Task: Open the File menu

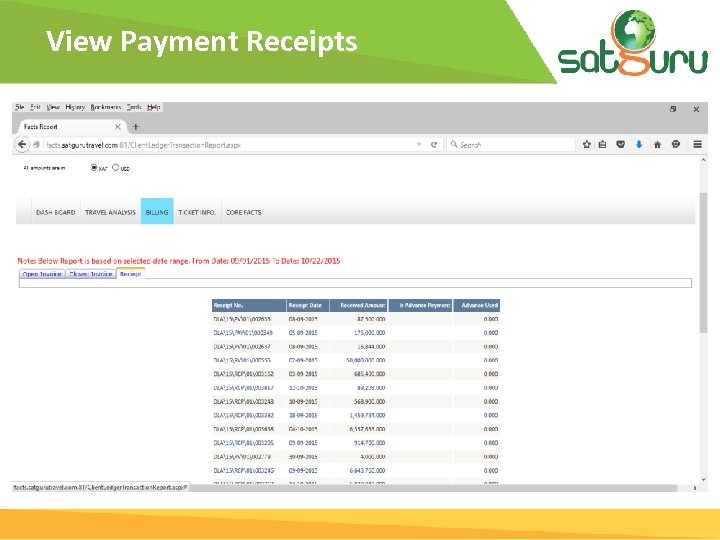Action: [19, 107]
